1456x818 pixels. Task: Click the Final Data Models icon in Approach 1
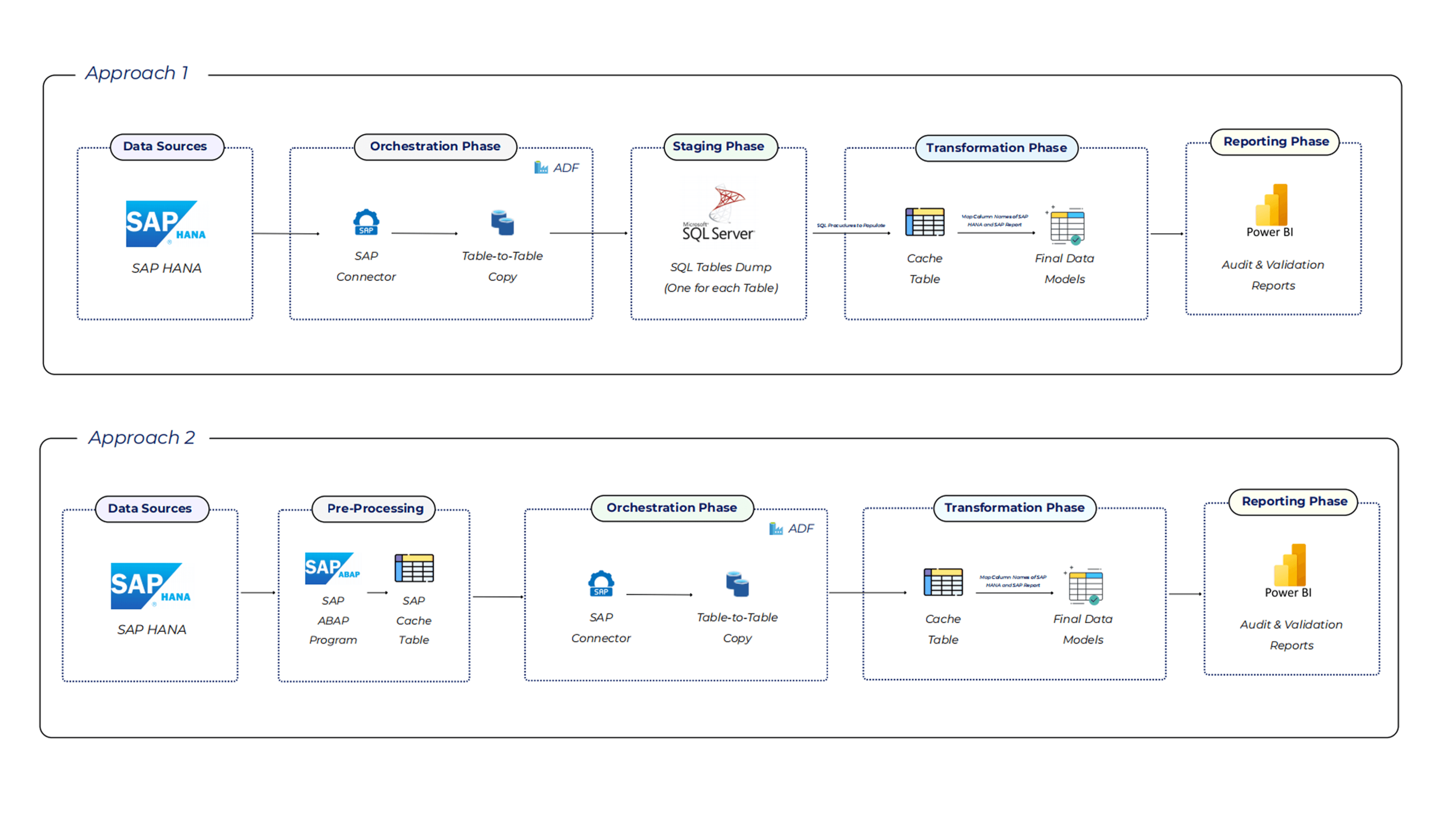click(x=1065, y=225)
